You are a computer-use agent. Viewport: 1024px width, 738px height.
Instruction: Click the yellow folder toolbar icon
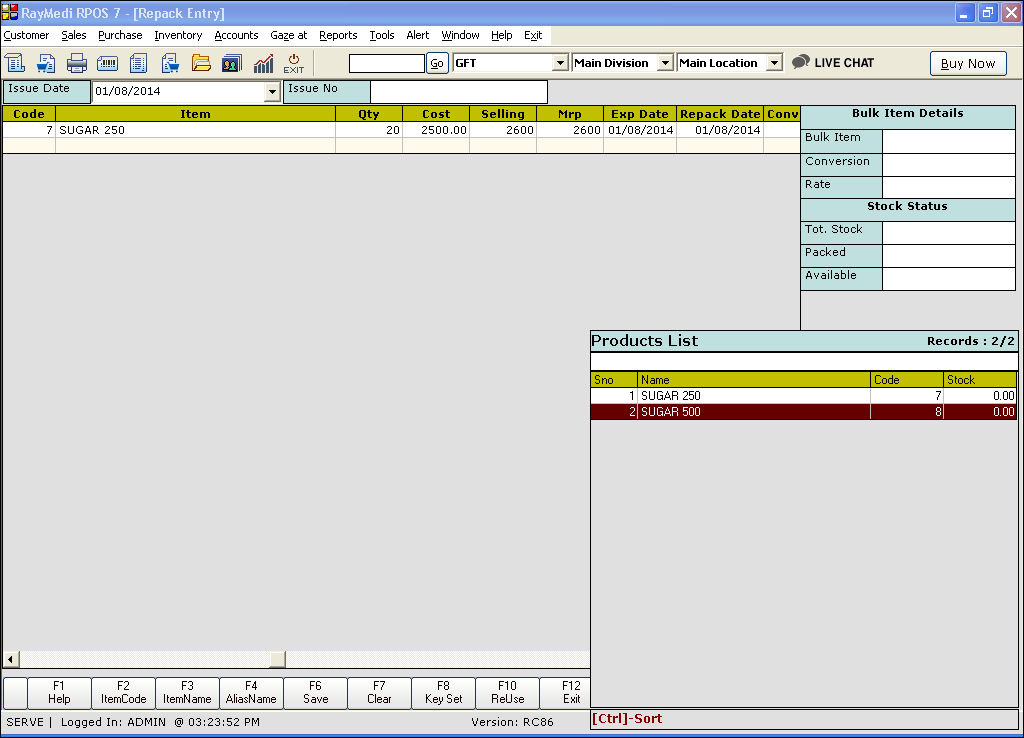tap(201, 63)
